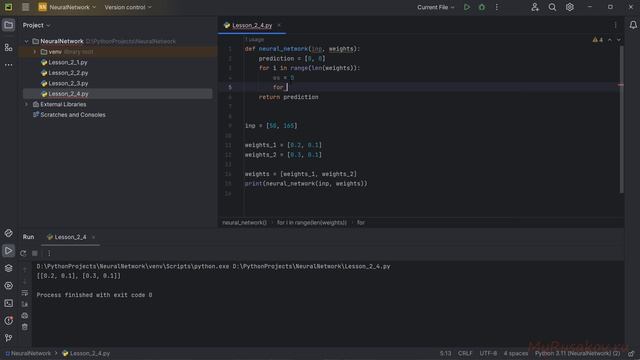Open Search Everywhere magnifier
640x360 pixels.
click(552, 7)
